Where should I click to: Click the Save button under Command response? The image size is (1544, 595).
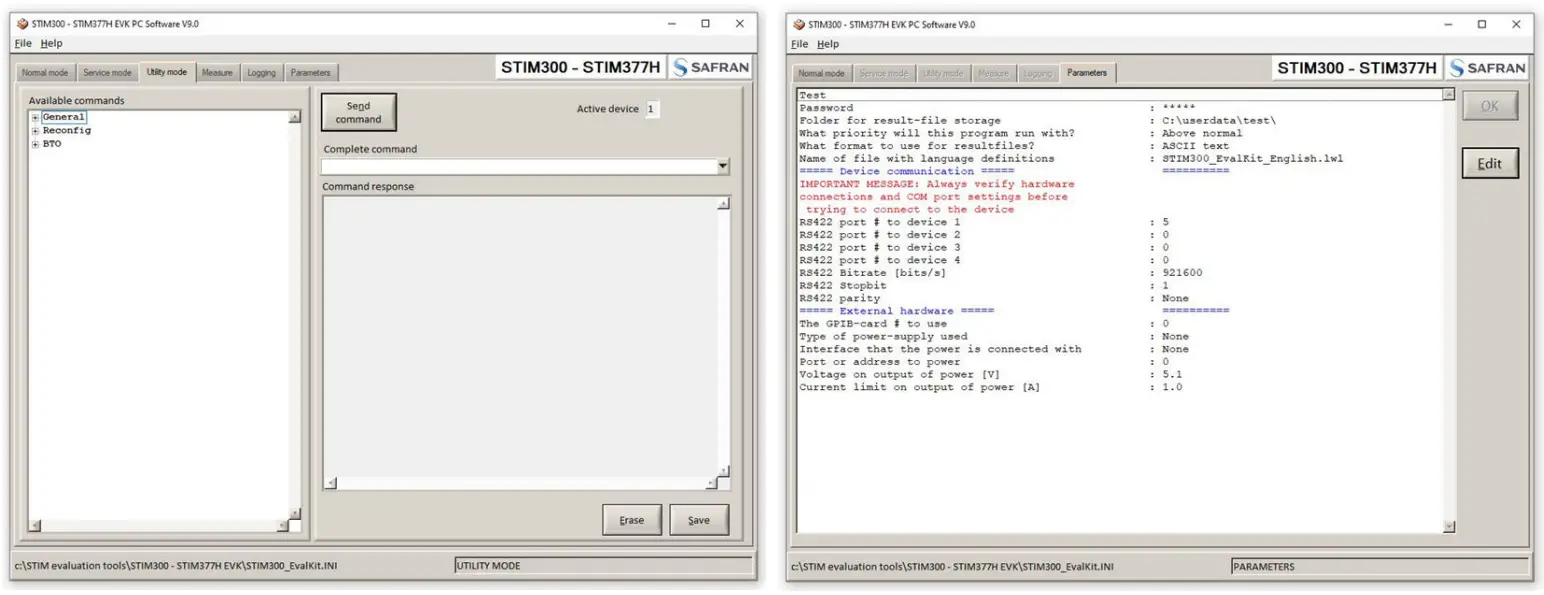(x=699, y=520)
